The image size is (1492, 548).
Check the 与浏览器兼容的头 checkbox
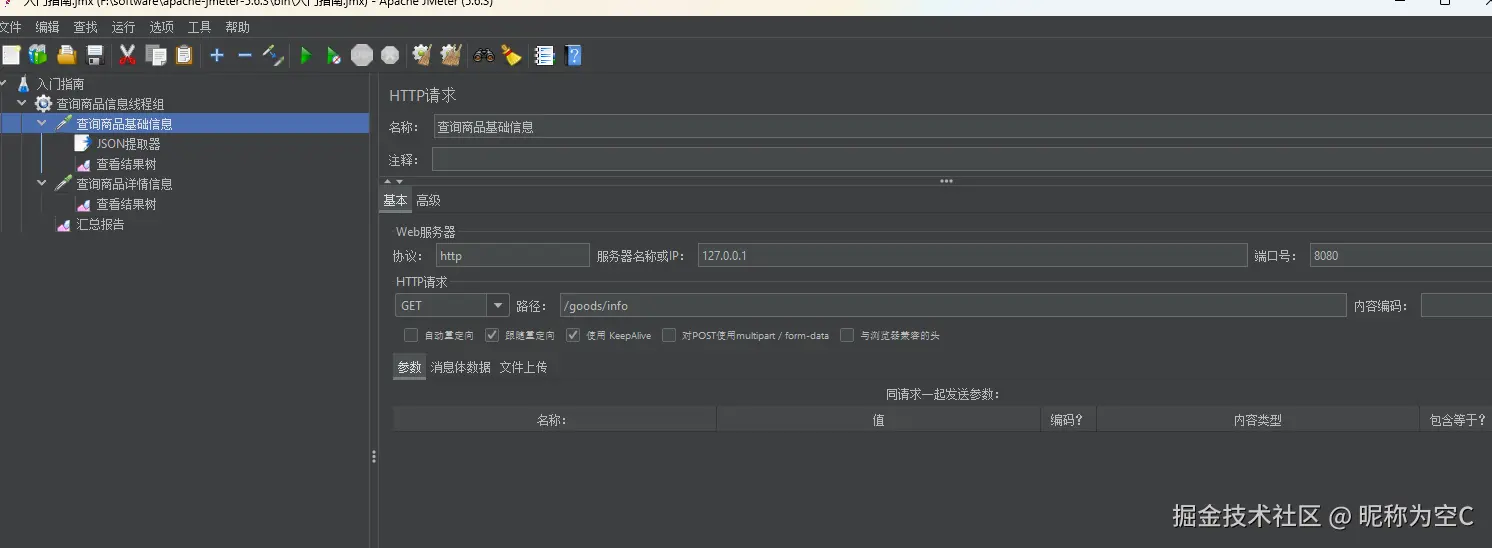(847, 335)
